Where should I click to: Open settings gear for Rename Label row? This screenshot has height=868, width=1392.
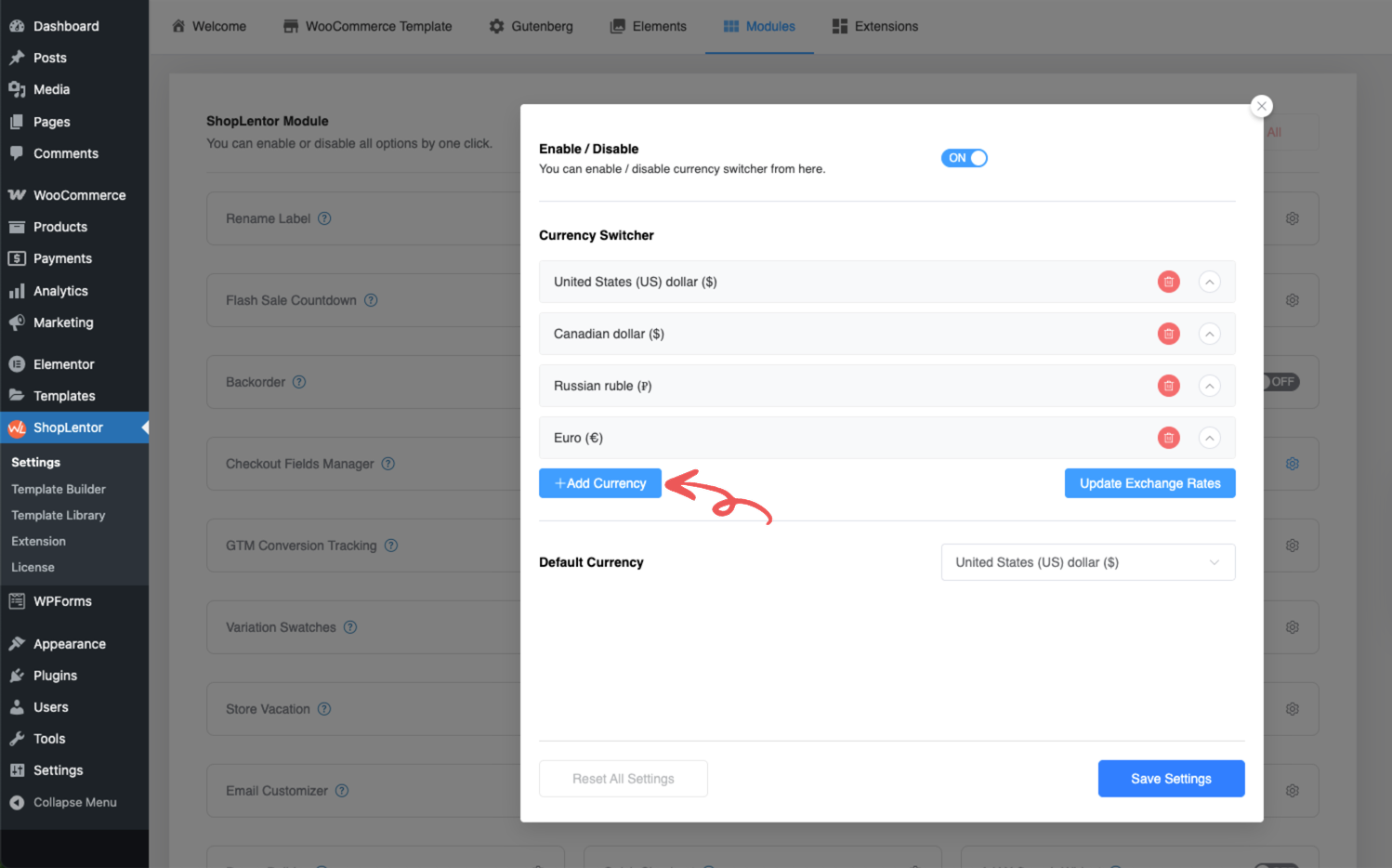pos(1292,218)
